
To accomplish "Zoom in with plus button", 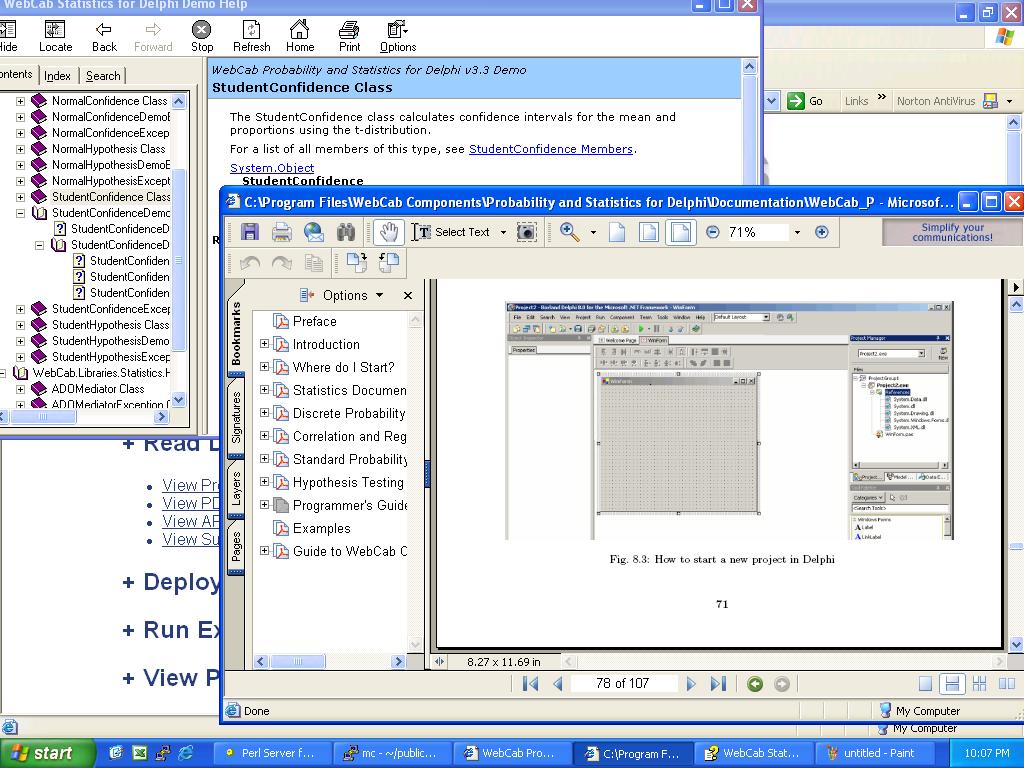I will click(x=822, y=232).
